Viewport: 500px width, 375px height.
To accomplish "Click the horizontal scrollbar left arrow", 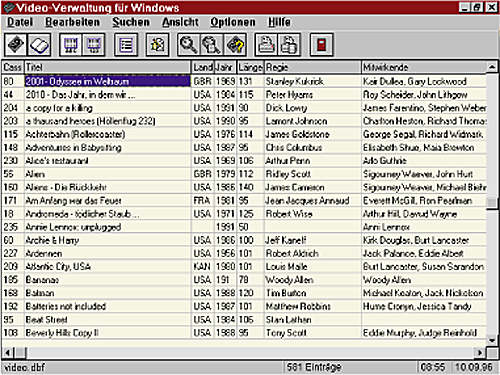I will [x=8, y=352].
